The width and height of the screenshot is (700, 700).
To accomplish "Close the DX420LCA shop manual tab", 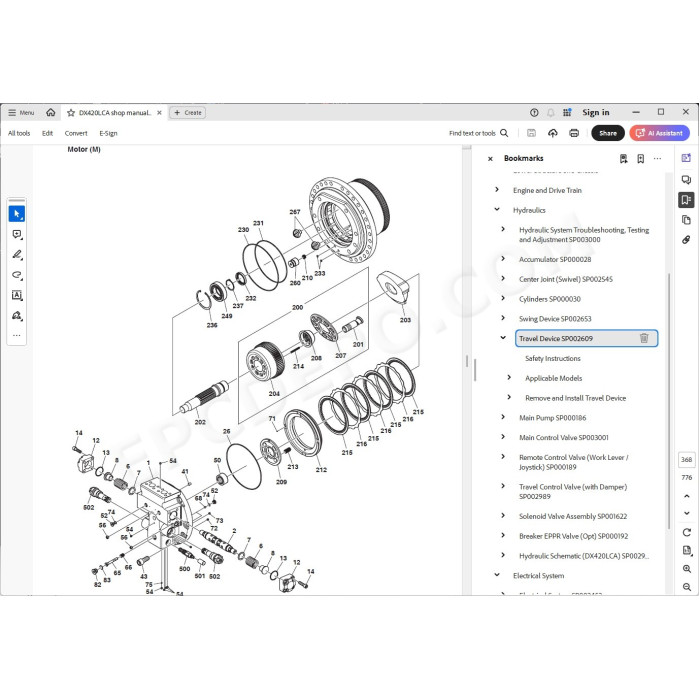I will click(159, 113).
